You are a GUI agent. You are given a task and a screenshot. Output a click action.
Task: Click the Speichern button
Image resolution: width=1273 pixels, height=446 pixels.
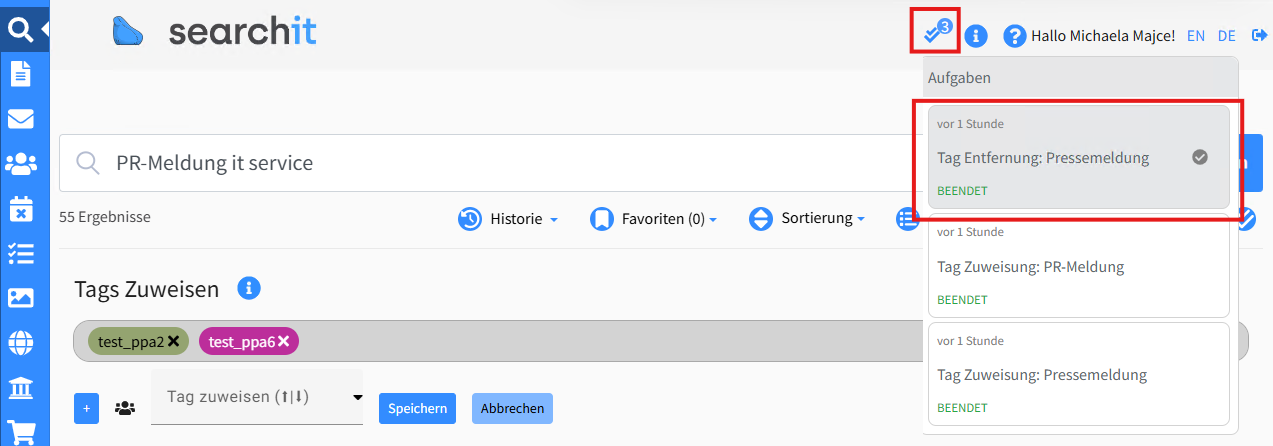coord(417,408)
